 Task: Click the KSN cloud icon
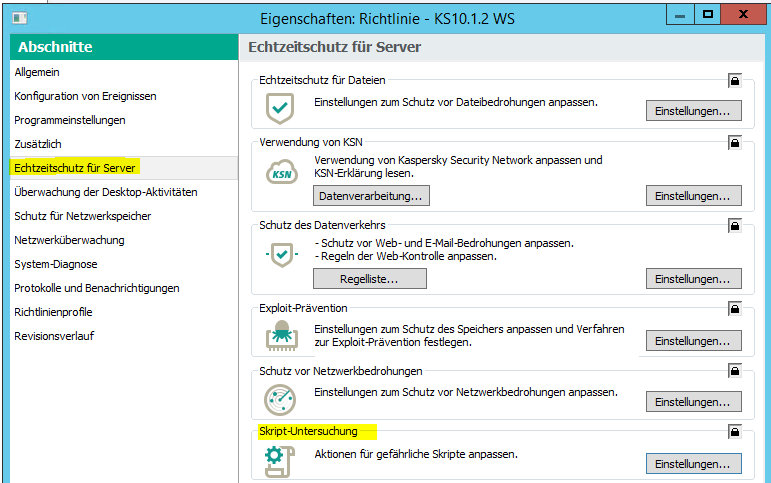280,174
